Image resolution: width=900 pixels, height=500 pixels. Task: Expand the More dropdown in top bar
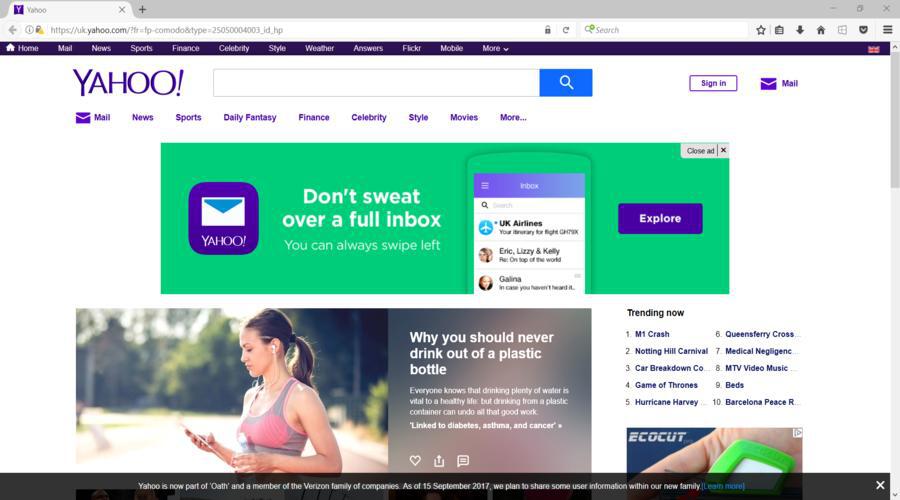point(495,48)
